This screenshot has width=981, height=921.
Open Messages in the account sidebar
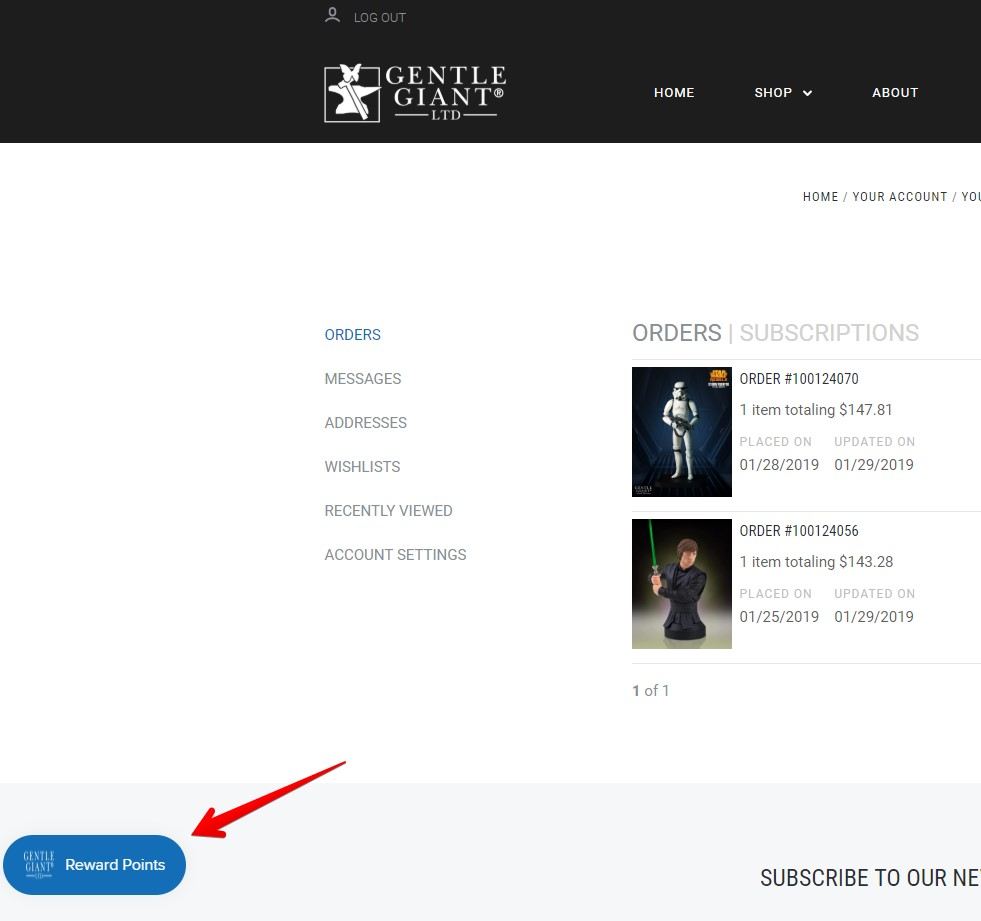pyautogui.click(x=363, y=379)
